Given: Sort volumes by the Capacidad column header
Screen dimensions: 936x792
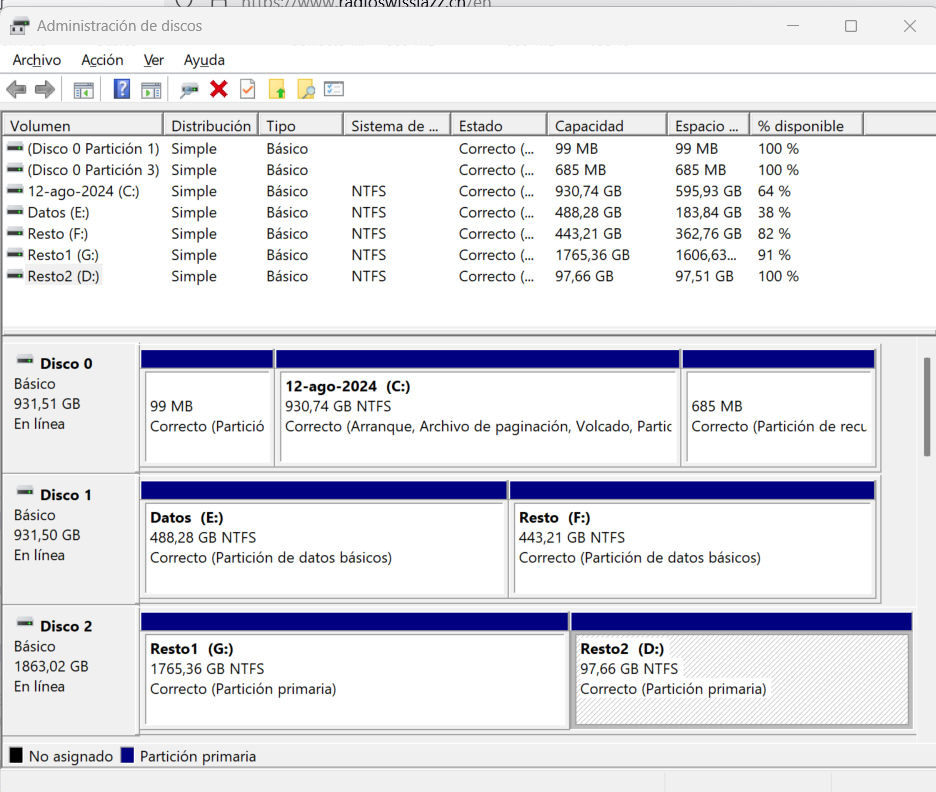Looking at the screenshot, I should tap(605, 126).
